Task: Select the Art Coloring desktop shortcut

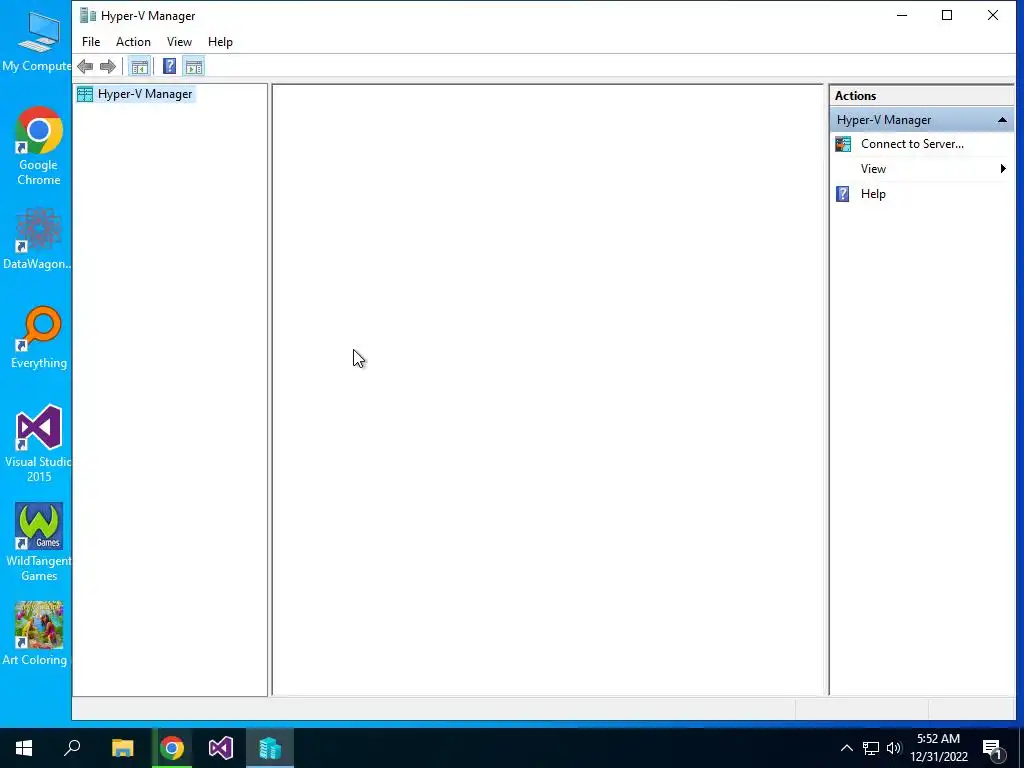Action: (35, 633)
